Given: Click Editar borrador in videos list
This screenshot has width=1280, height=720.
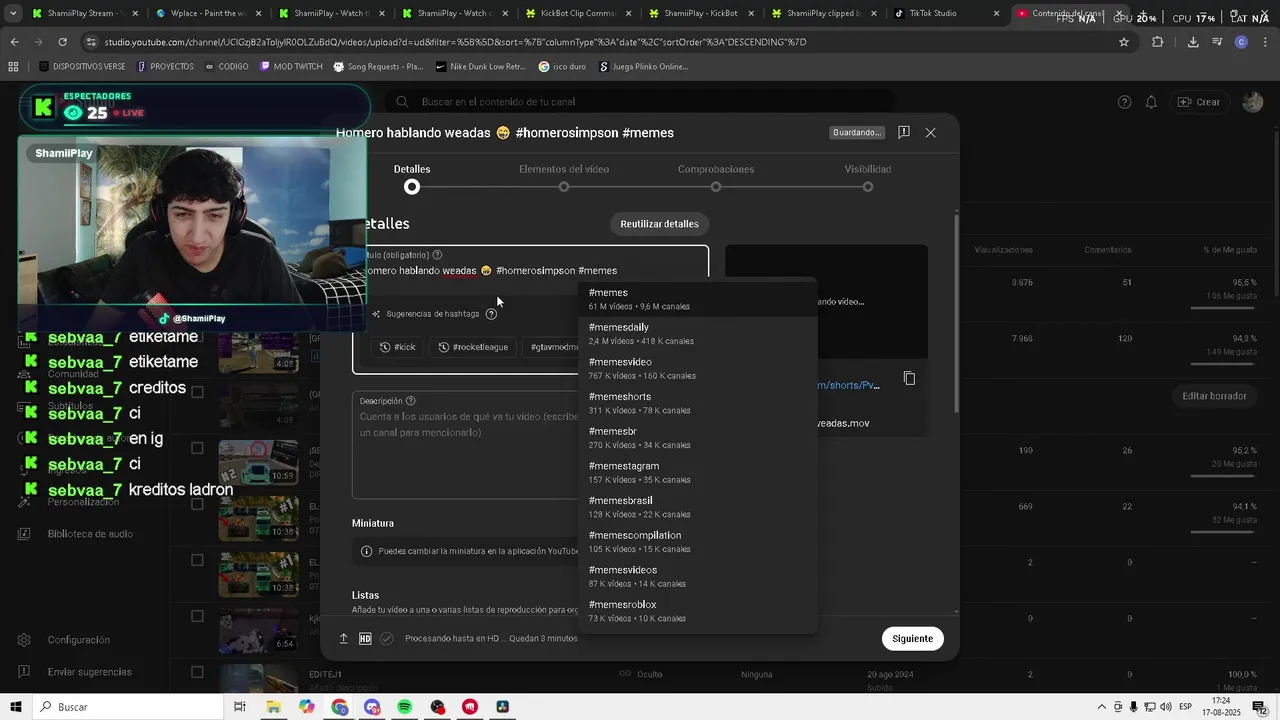Looking at the screenshot, I should (x=1214, y=396).
